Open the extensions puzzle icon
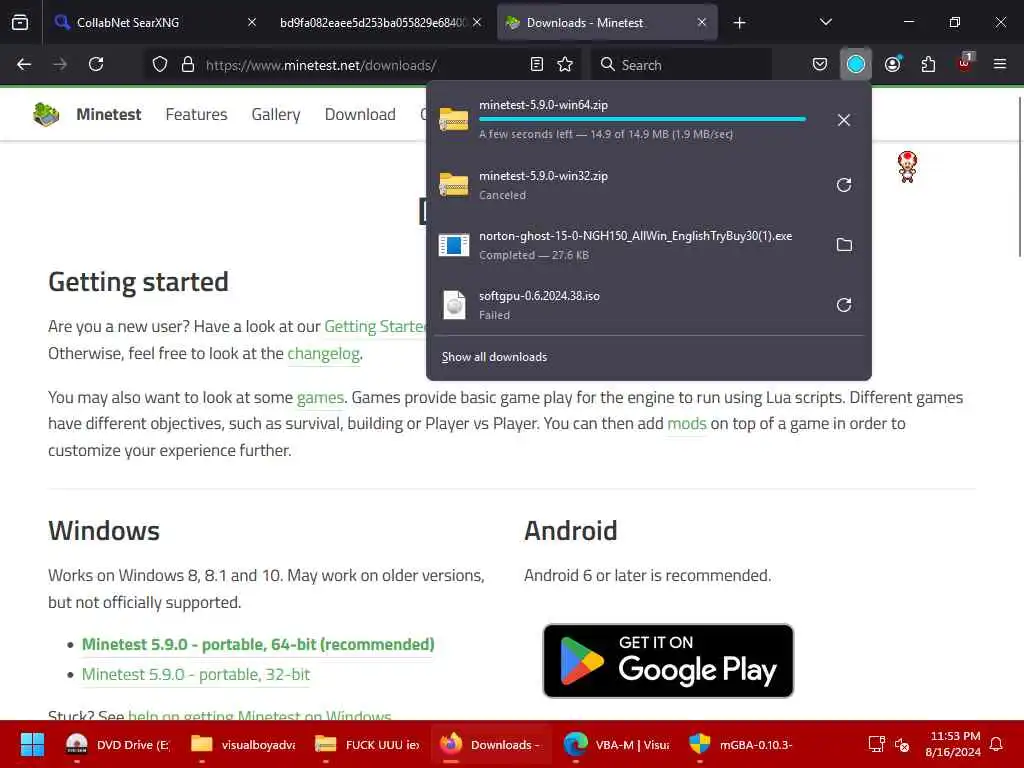This screenshot has width=1024, height=768. click(x=928, y=65)
